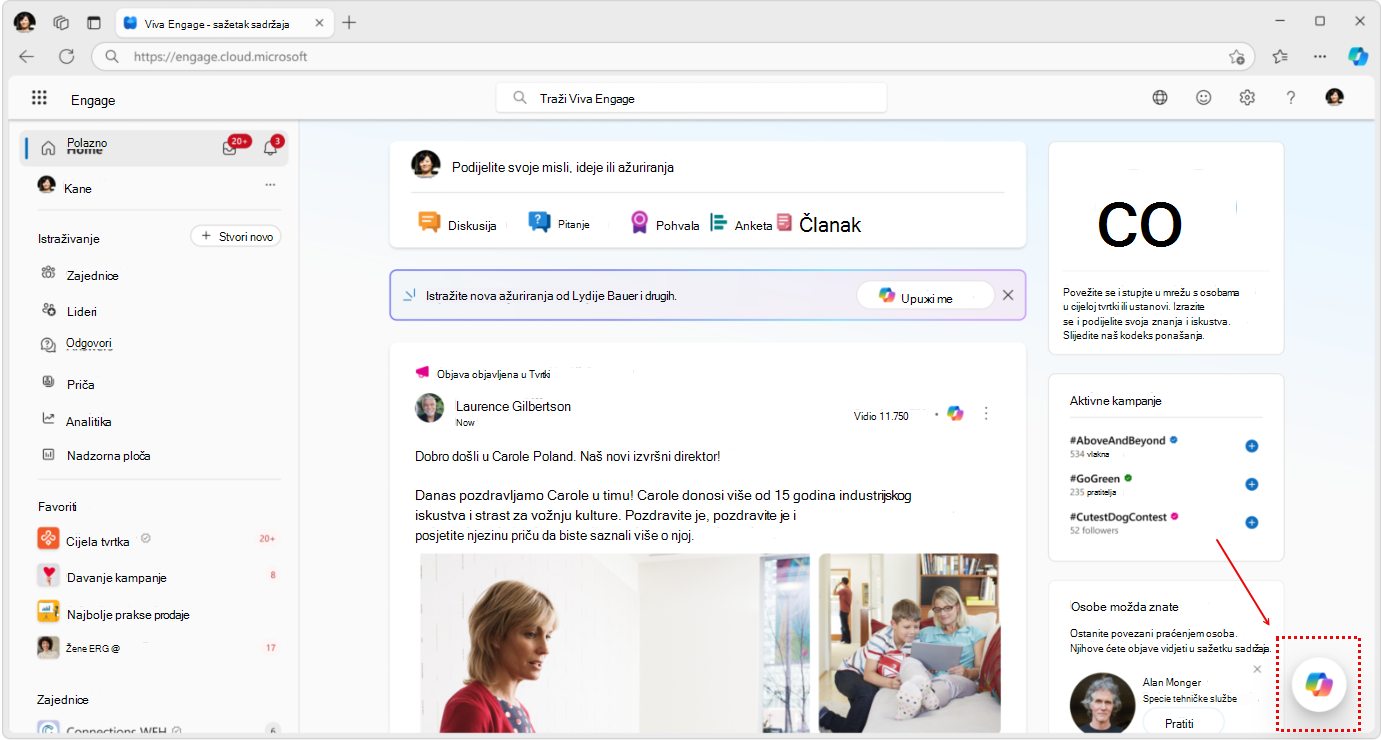Start a Pitanje post
The image size is (1381, 740).
point(559,223)
